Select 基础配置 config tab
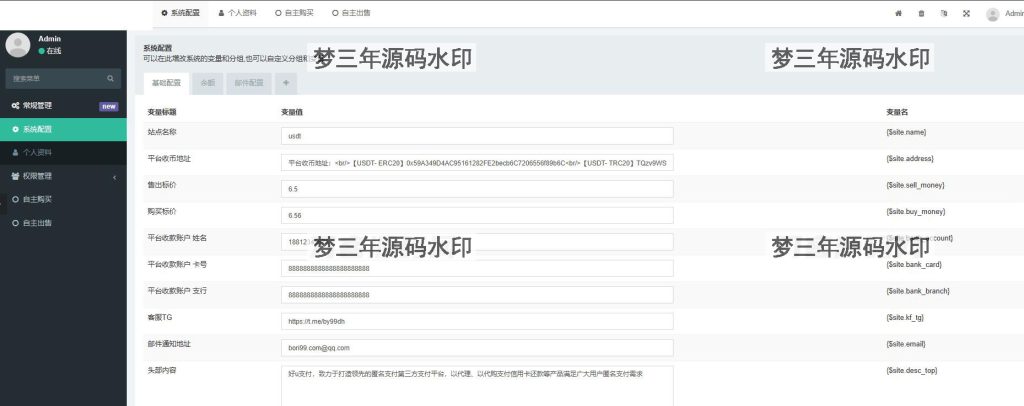Viewport: 1024px width, 406px height. point(166,84)
